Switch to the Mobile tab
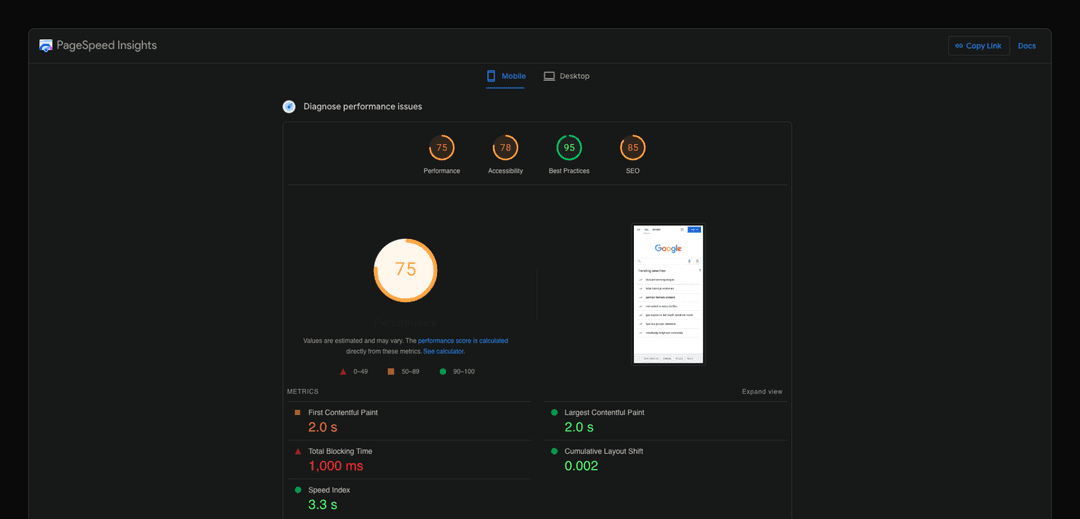This screenshot has width=1080, height=519. [x=505, y=76]
